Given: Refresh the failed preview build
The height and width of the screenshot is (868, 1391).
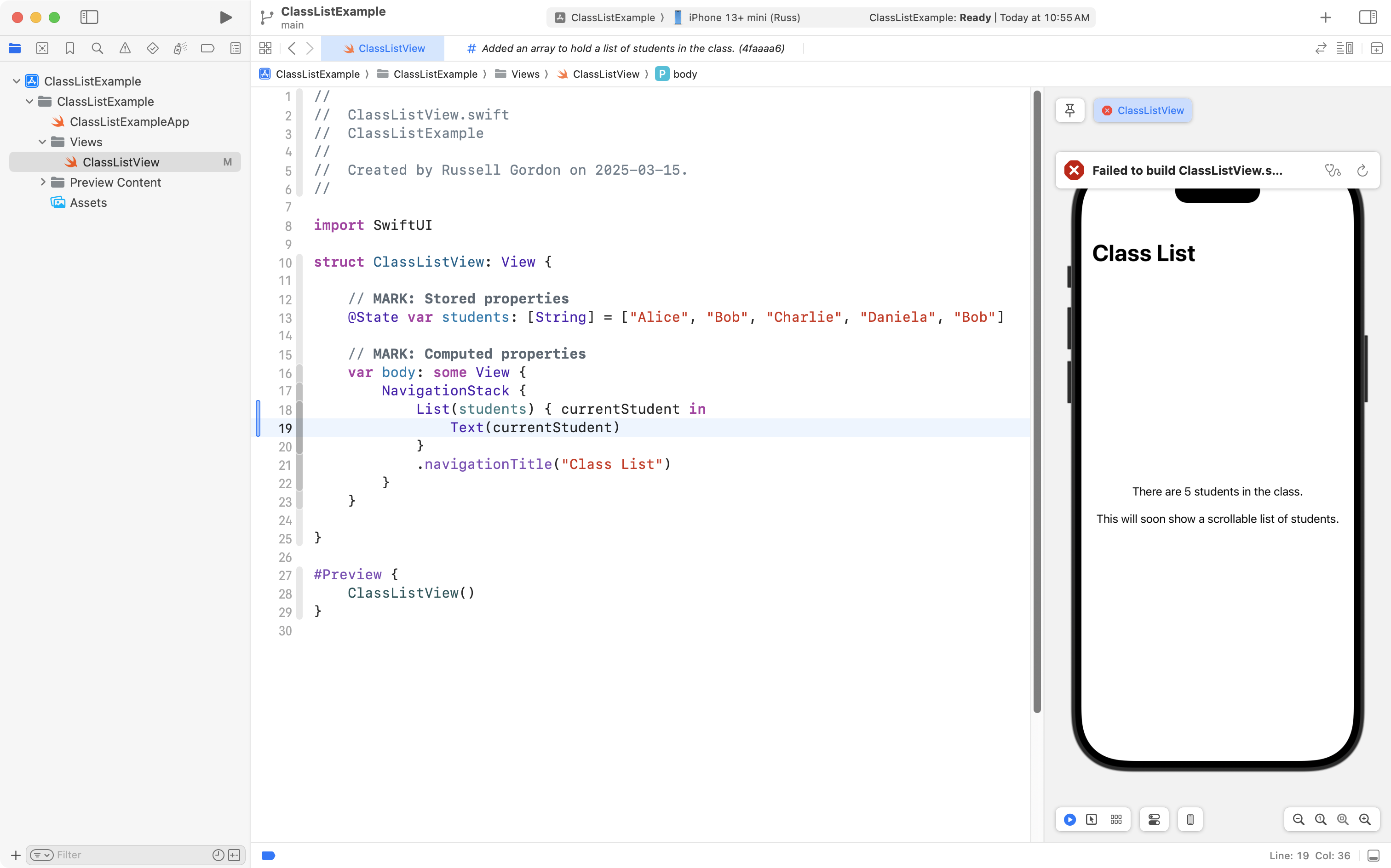Looking at the screenshot, I should [x=1362, y=171].
